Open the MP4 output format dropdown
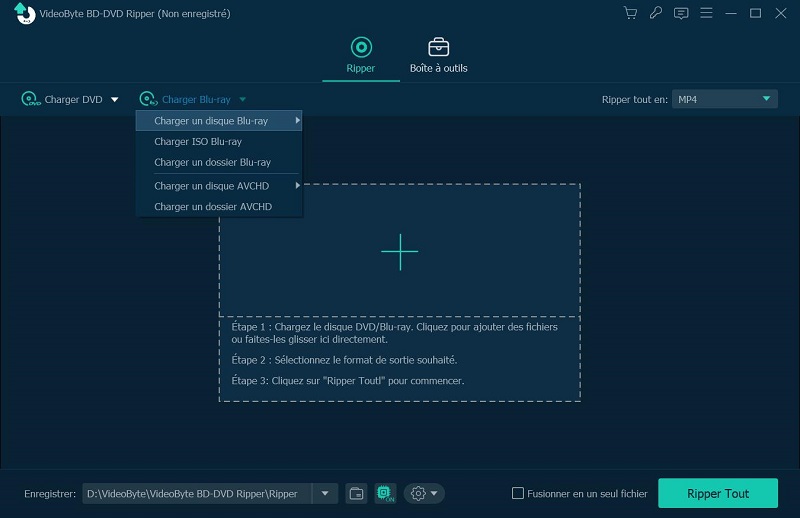Viewport: 800px width, 518px height. (724, 99)
